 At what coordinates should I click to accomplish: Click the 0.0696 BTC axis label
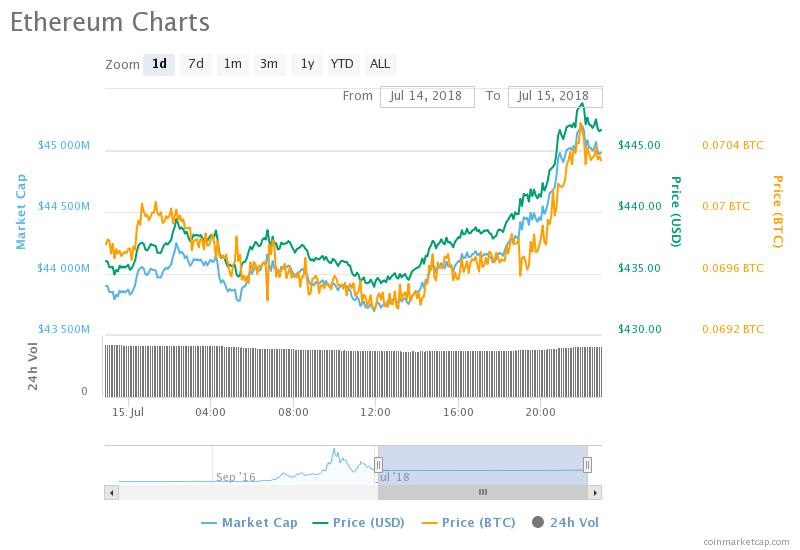point(733,268)
